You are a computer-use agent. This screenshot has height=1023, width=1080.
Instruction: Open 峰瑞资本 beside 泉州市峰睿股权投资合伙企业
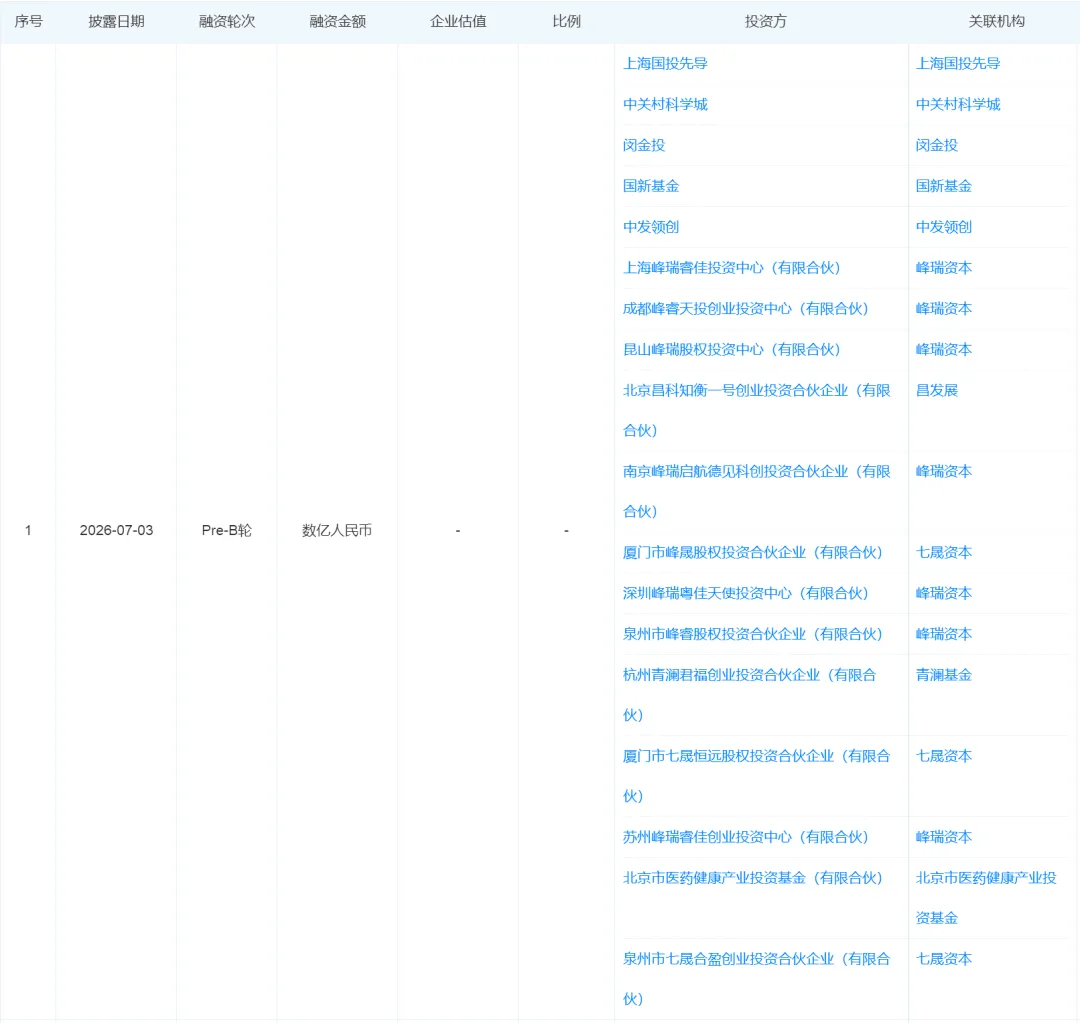[x=944, y=634]
